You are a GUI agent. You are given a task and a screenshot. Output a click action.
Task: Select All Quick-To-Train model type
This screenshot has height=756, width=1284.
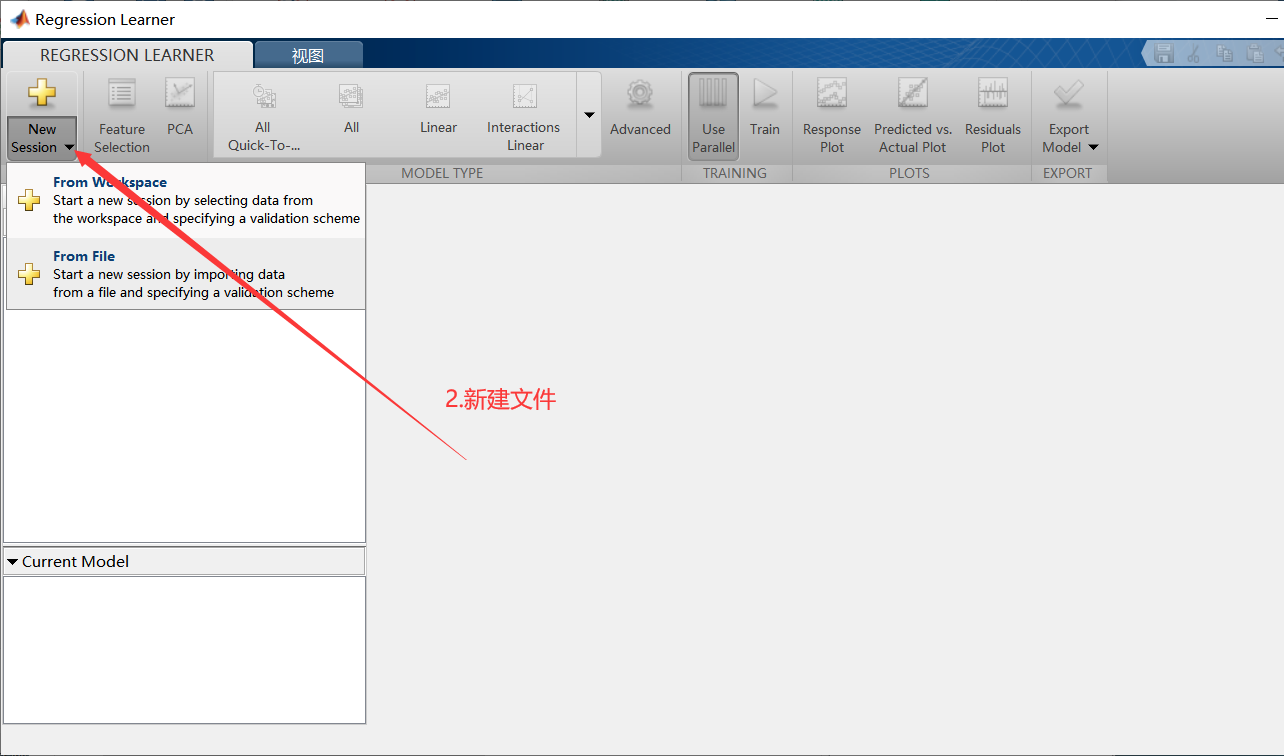(264, 116)
